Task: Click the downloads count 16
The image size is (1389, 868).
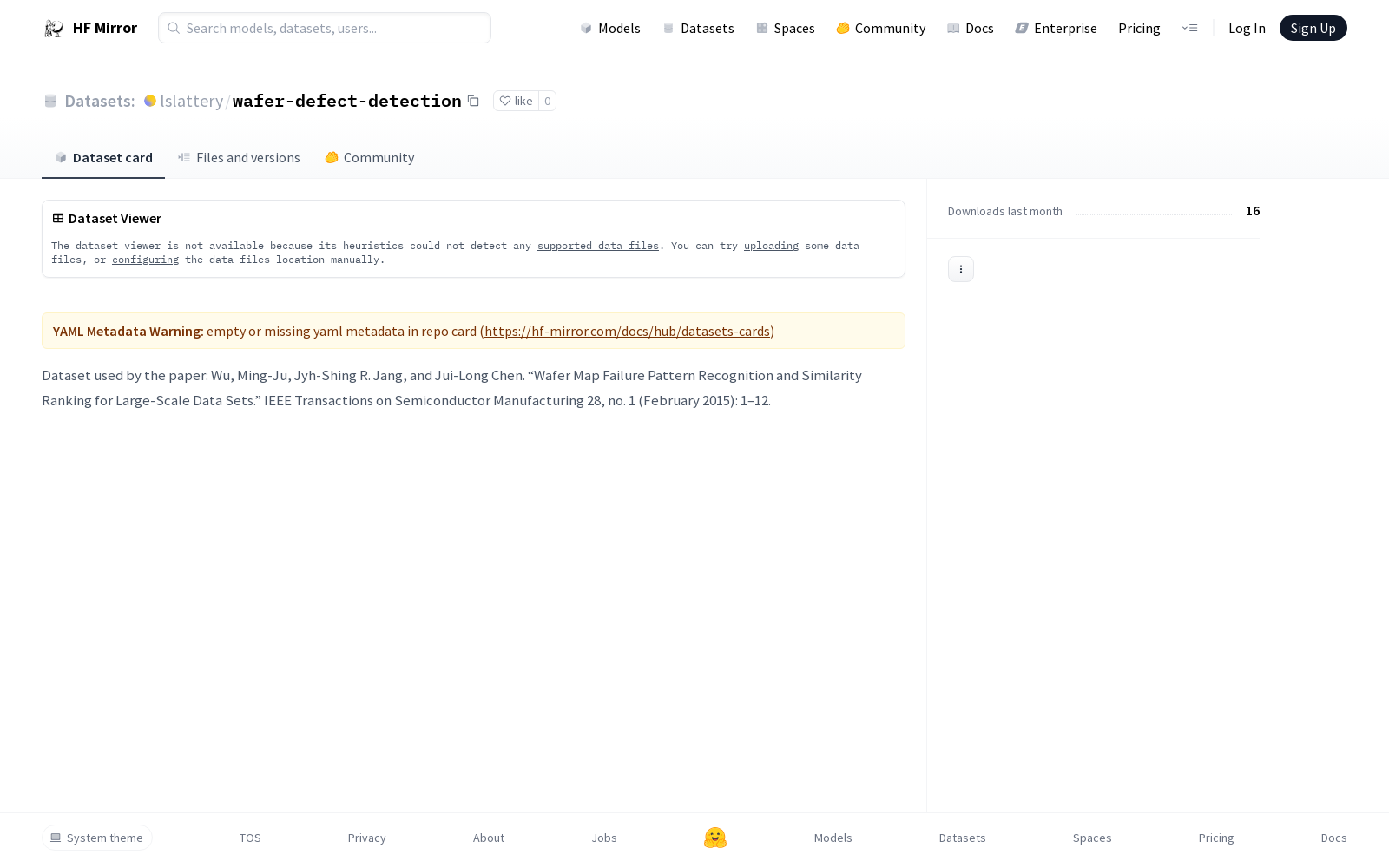Action: [1253, 211]
